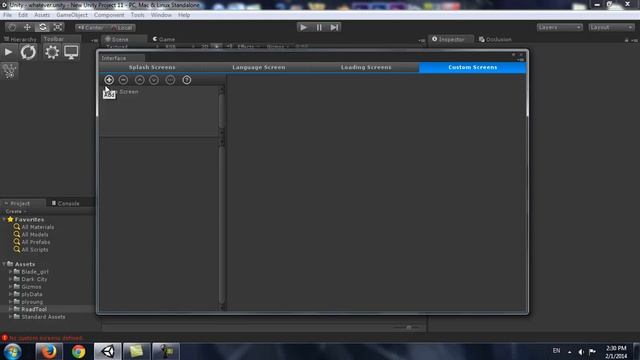
Task: Open settings gear in Toolbar panel
Action: (52, 52)
